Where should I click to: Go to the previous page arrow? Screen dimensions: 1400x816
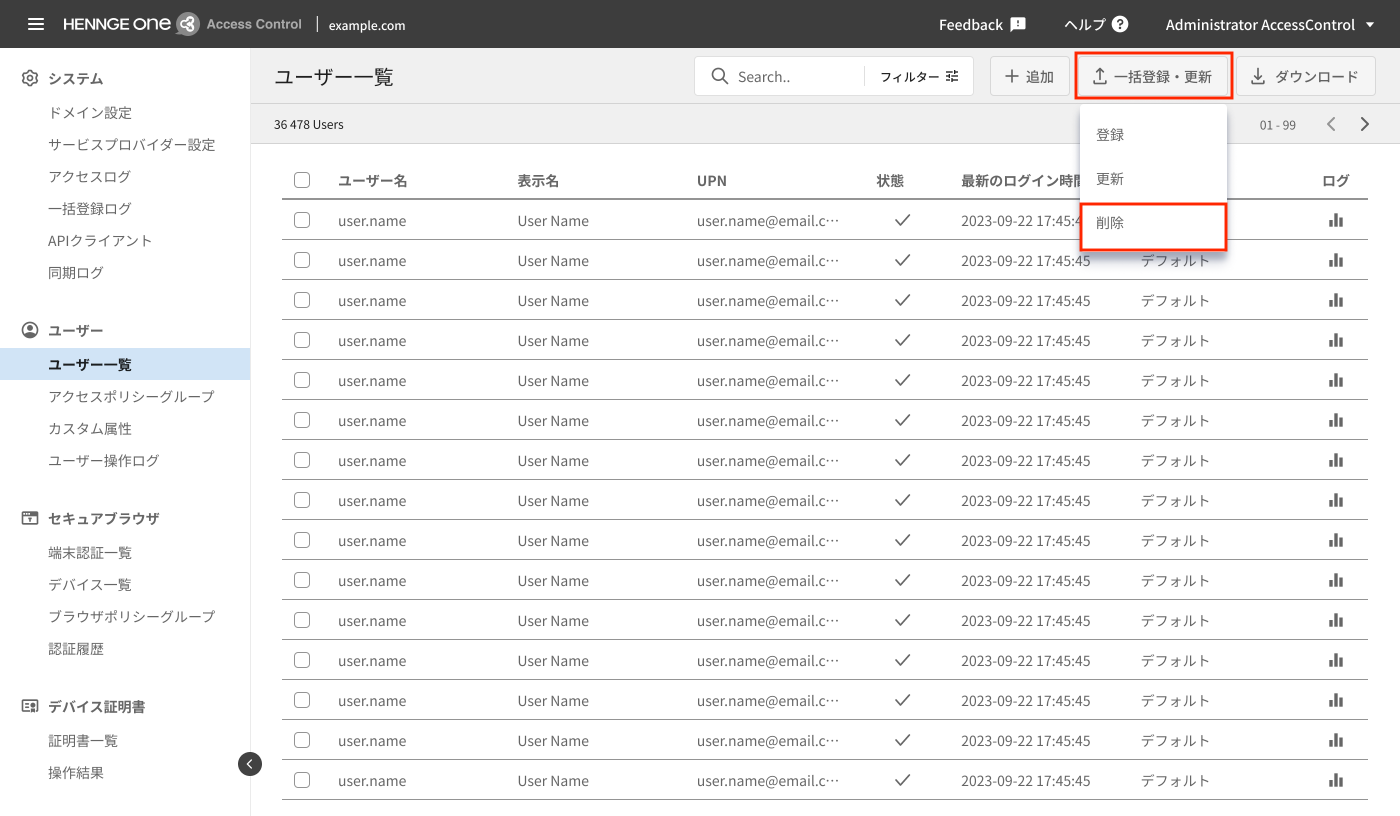1331,124
